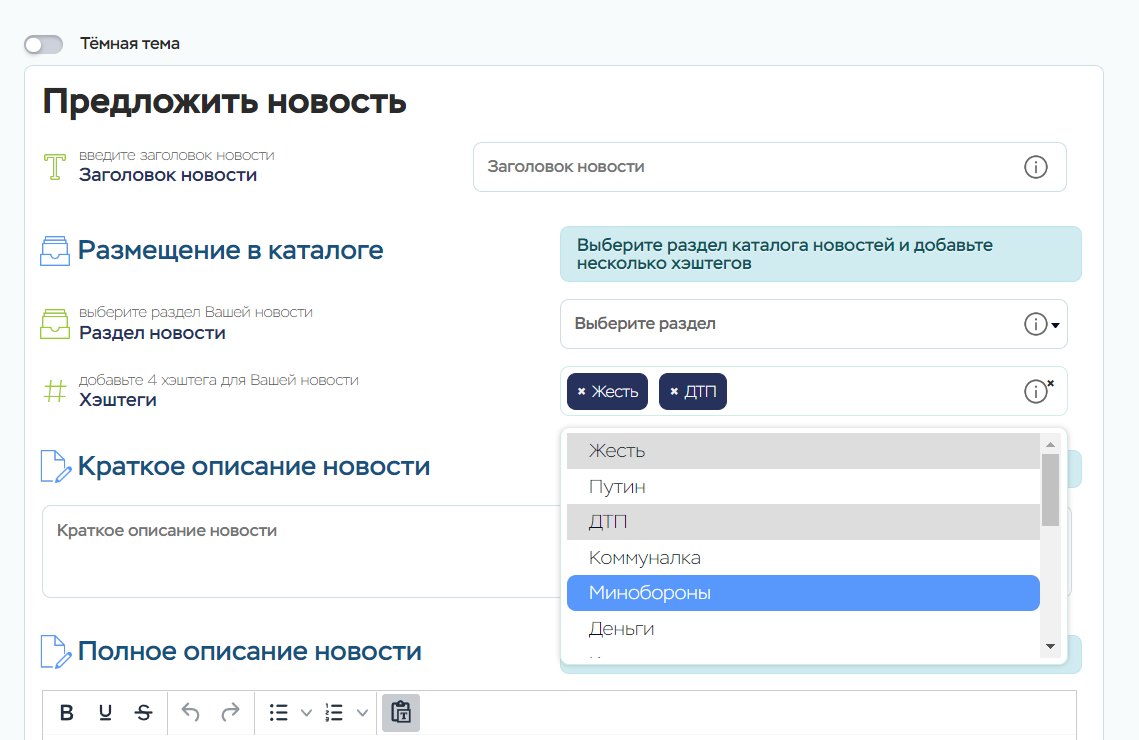
Task: Open info icon in Заголовок новости field
Action: tap(1036, 167)
